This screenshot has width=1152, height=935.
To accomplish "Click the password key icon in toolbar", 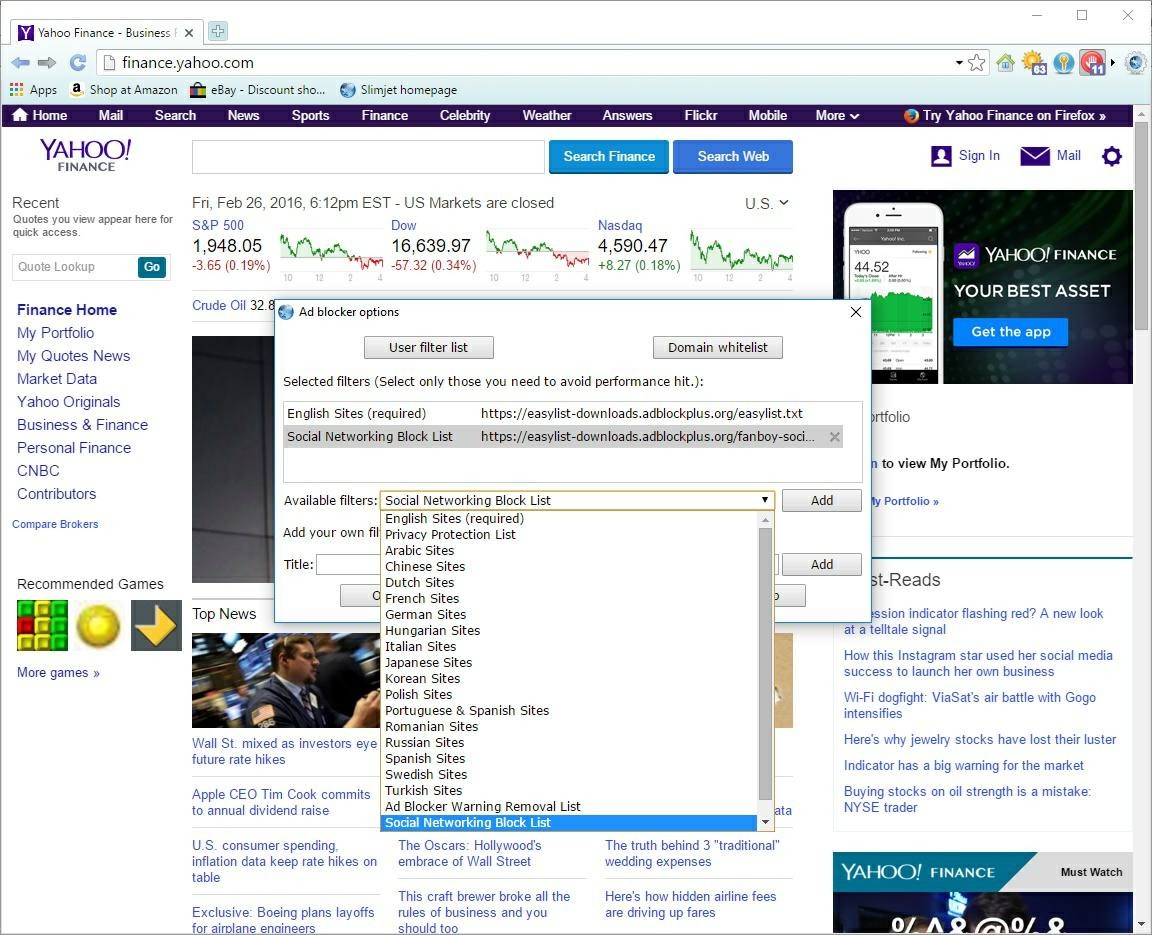I will pyautogui.click(x=1063, y=63).
